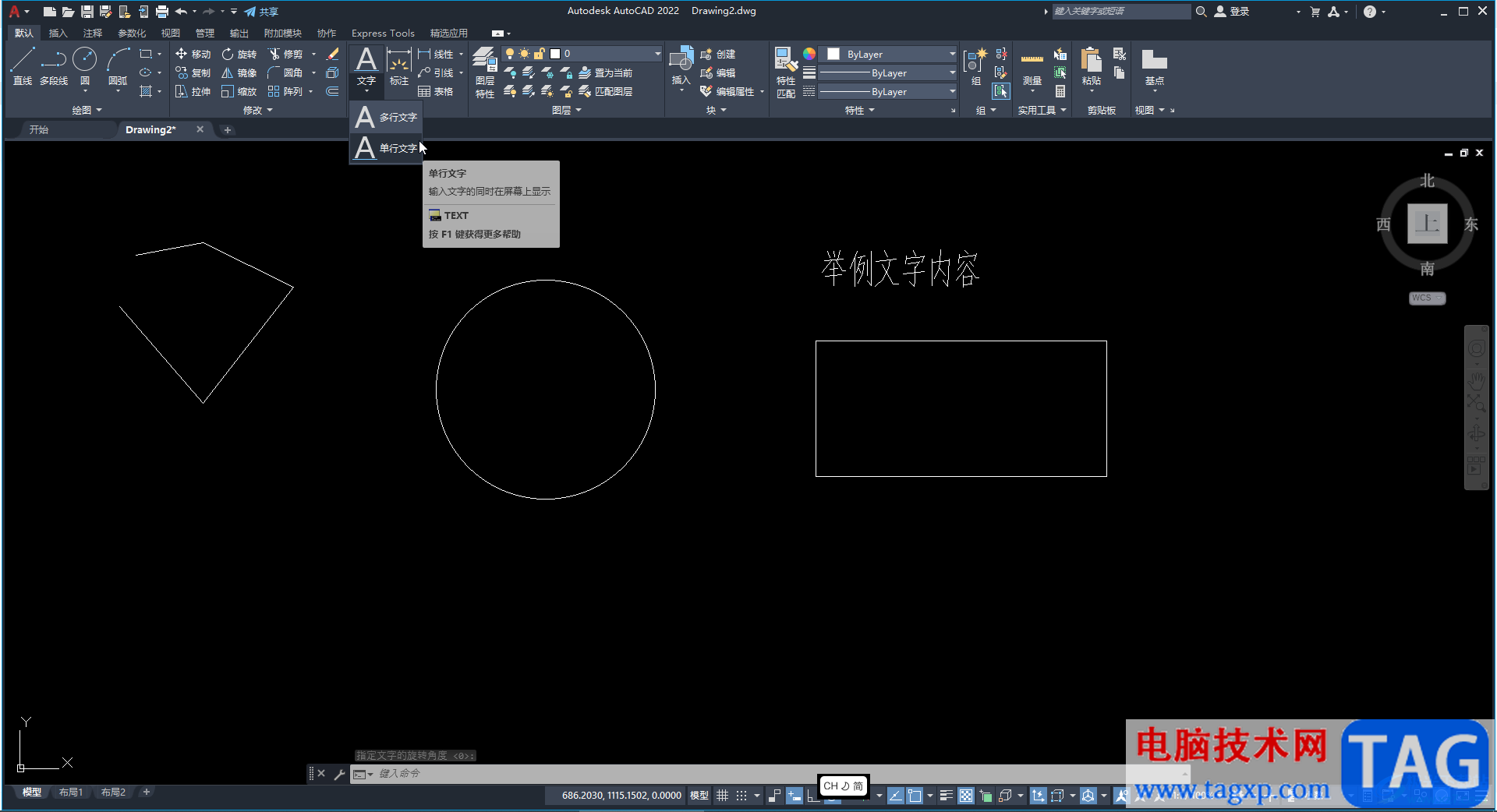Toggle object snap tracking in status bar
The image size is (1497, 812).
[896, 796]
